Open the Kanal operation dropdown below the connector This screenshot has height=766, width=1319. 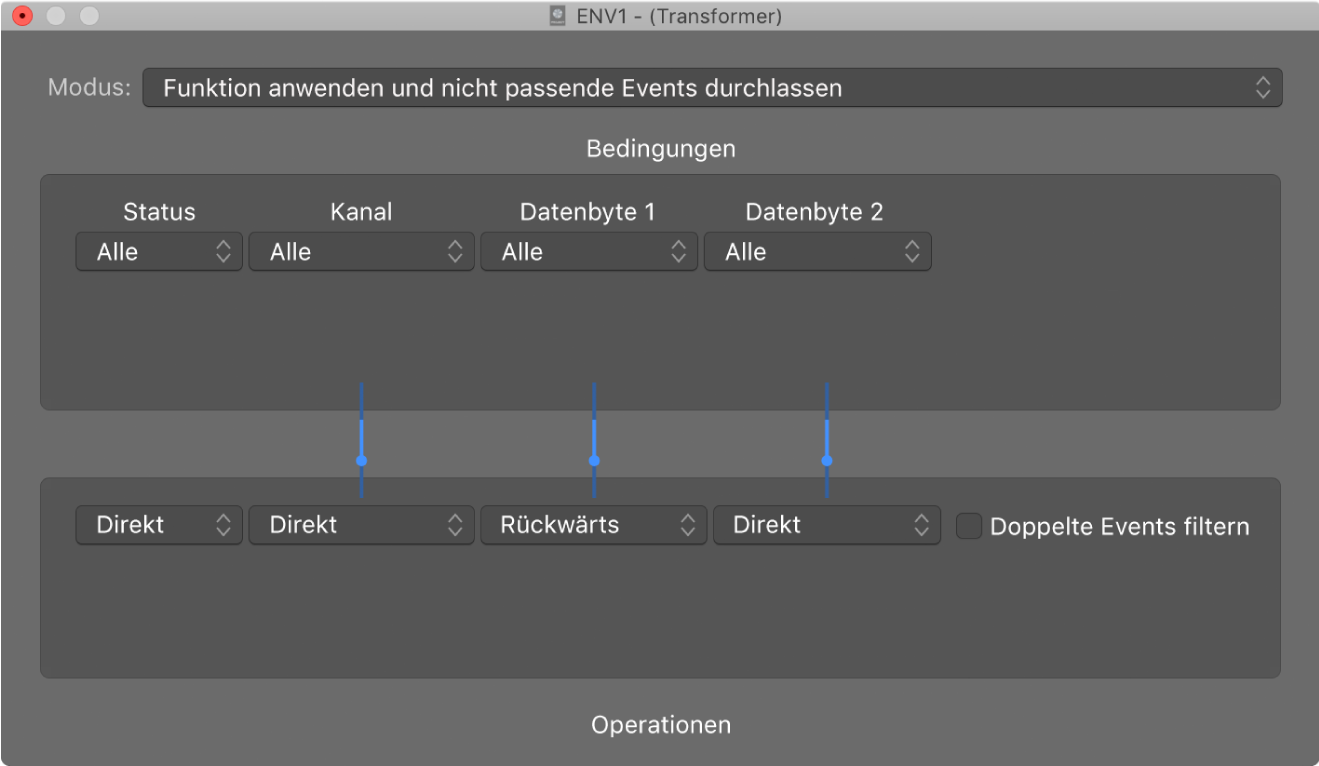click(x=361, y=525)
